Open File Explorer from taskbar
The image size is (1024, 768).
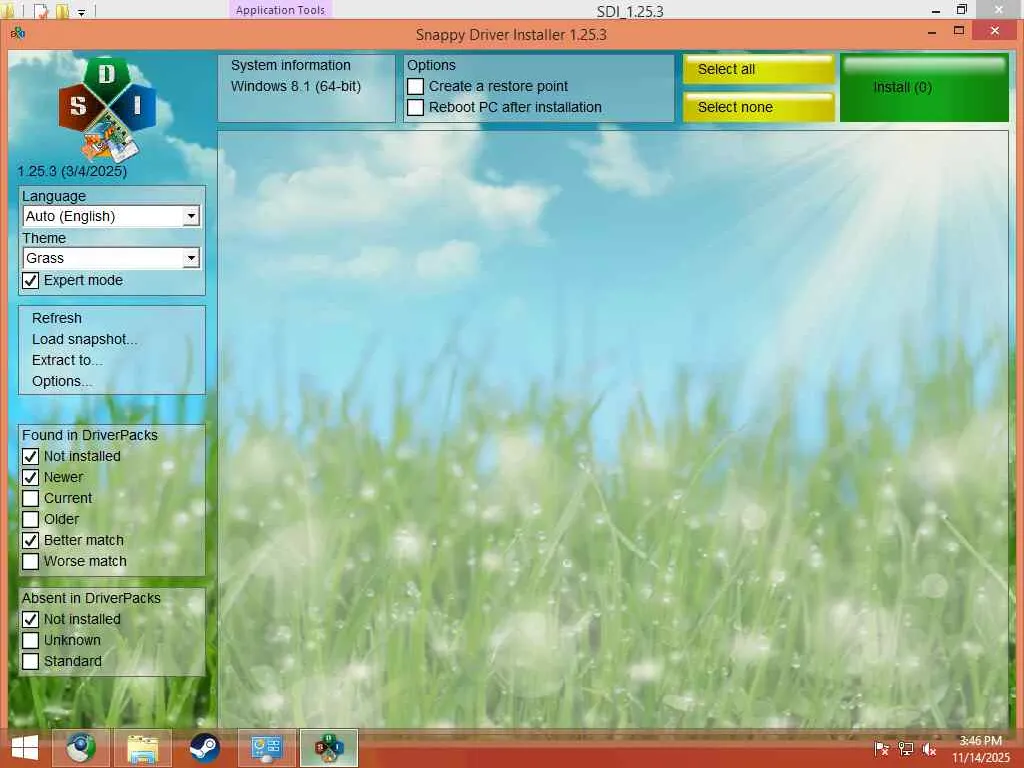tap(142, 748)
